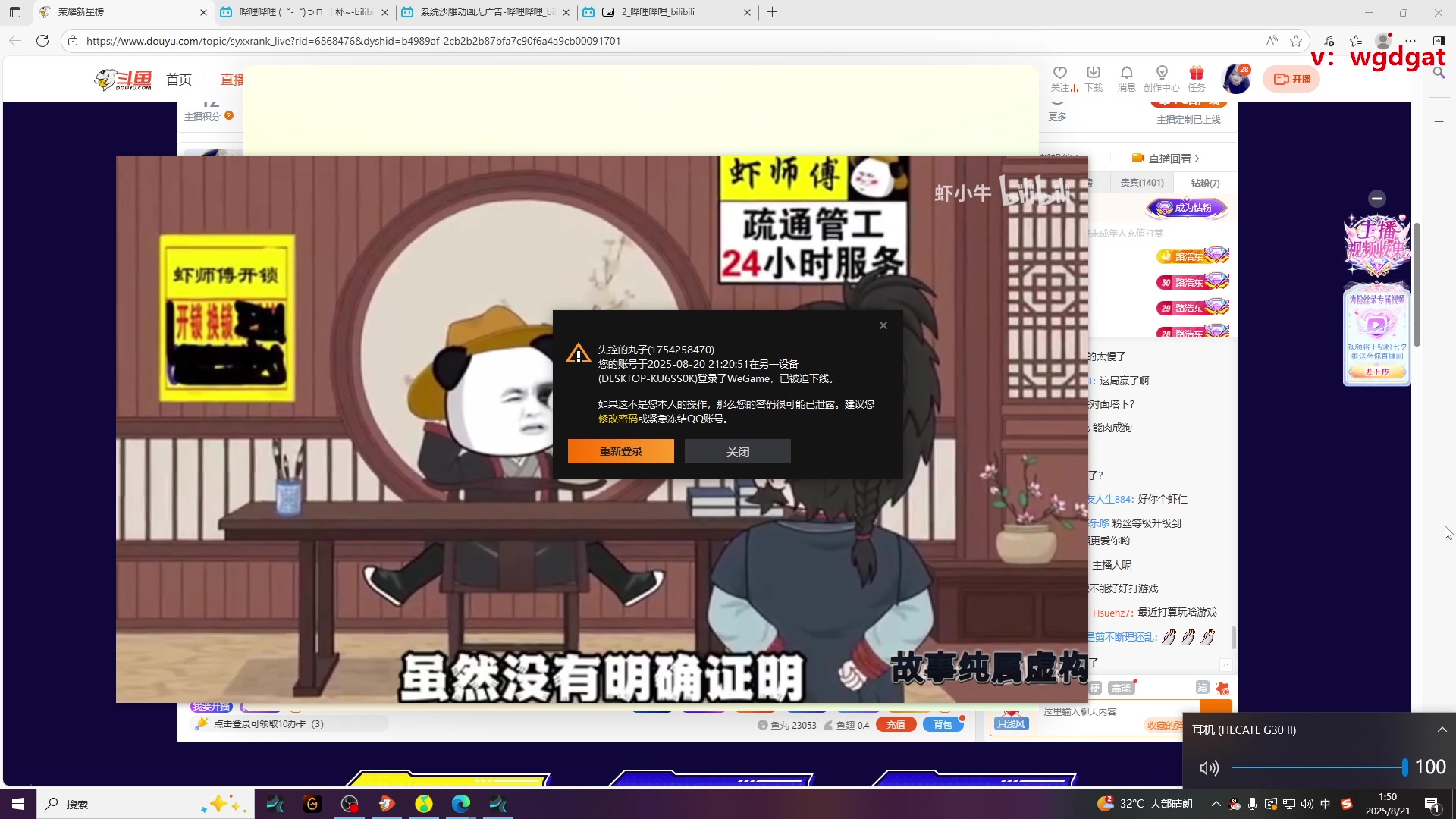1456x819 pixels.
Task: Click the Sogou input tray icon
Action: pyautogui.click(x=1347, y=804)
